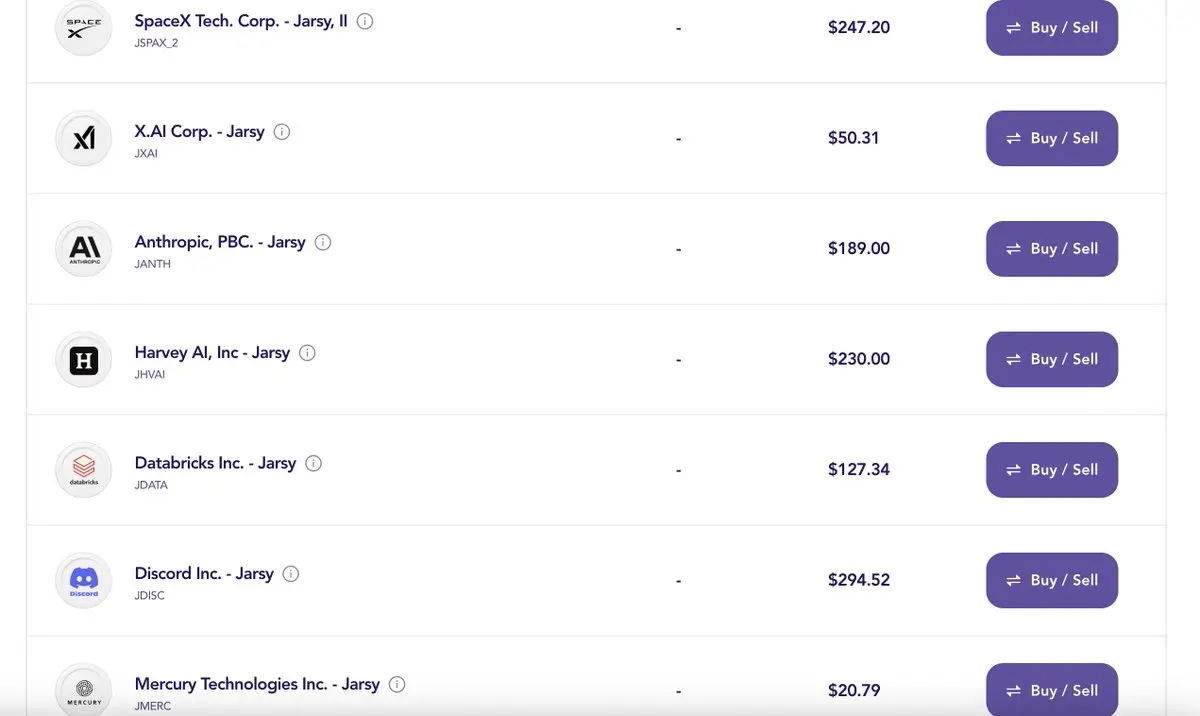
Task: View info icon next to Discord Inc.
Action: 291,574
